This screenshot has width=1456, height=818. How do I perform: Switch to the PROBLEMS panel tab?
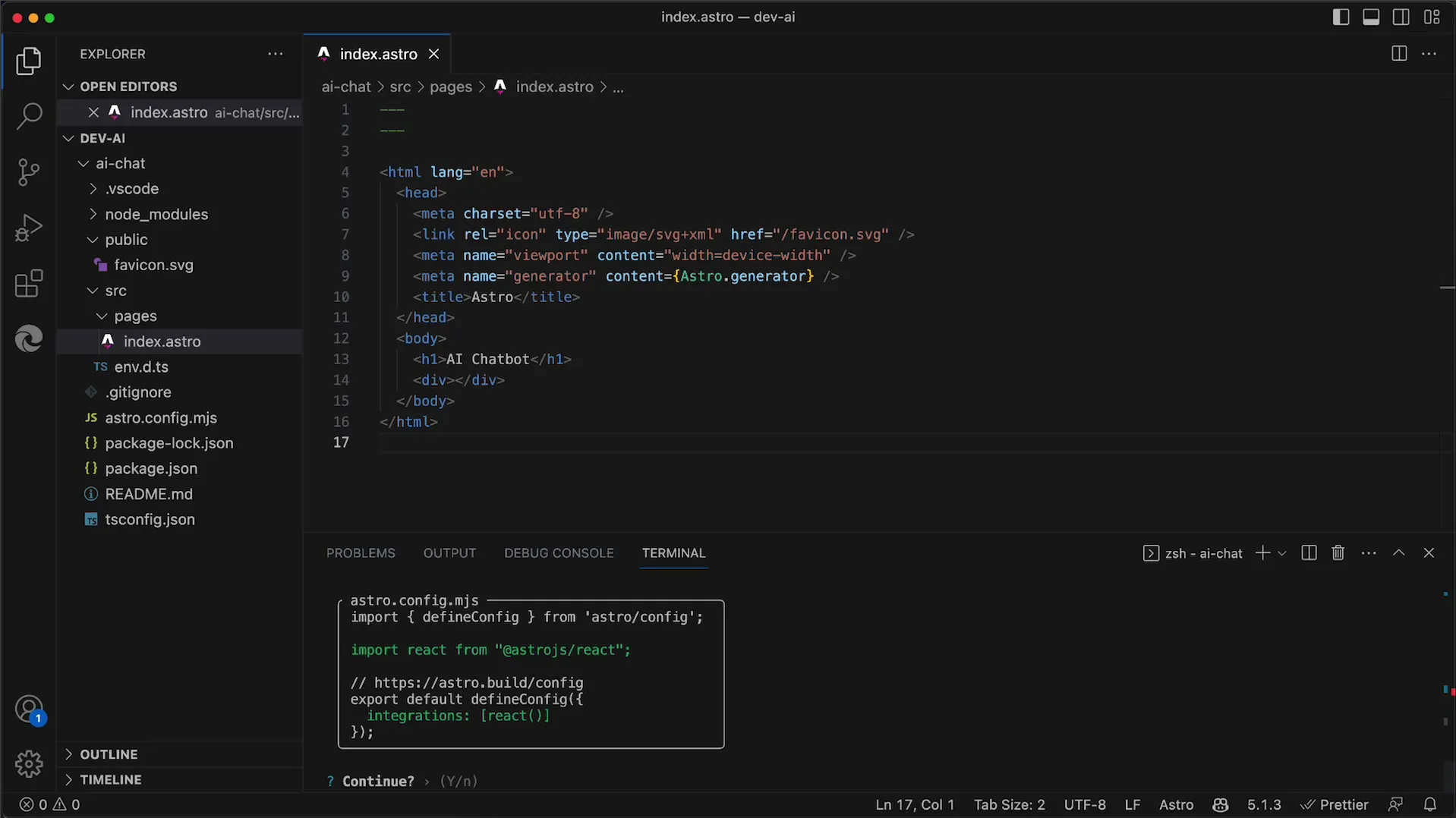pyautogui.click(x=361, y=553)
